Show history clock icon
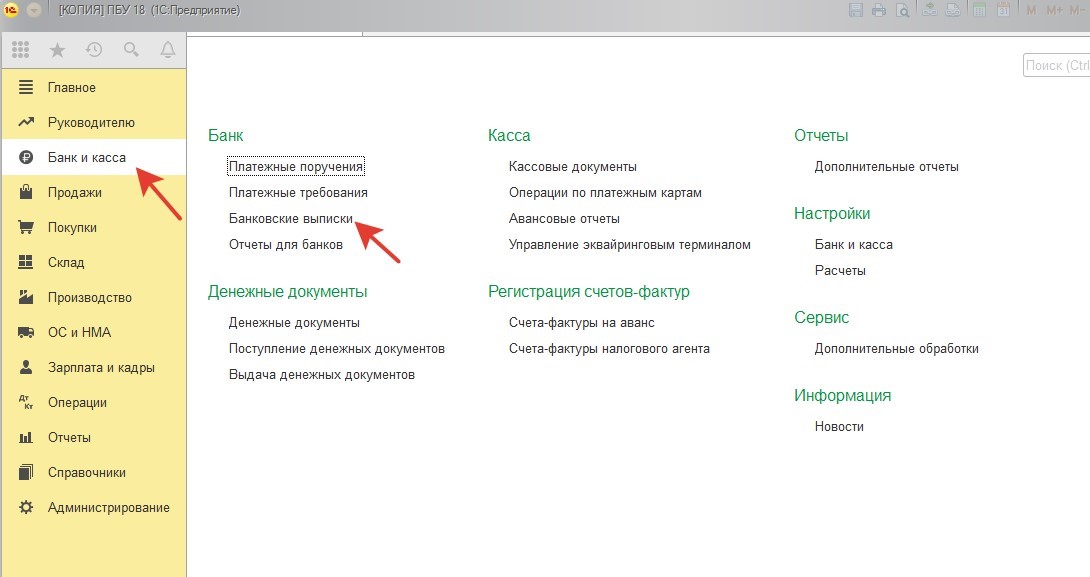The height and width of the screenshot is (577, 1090). tap(94, 49)
